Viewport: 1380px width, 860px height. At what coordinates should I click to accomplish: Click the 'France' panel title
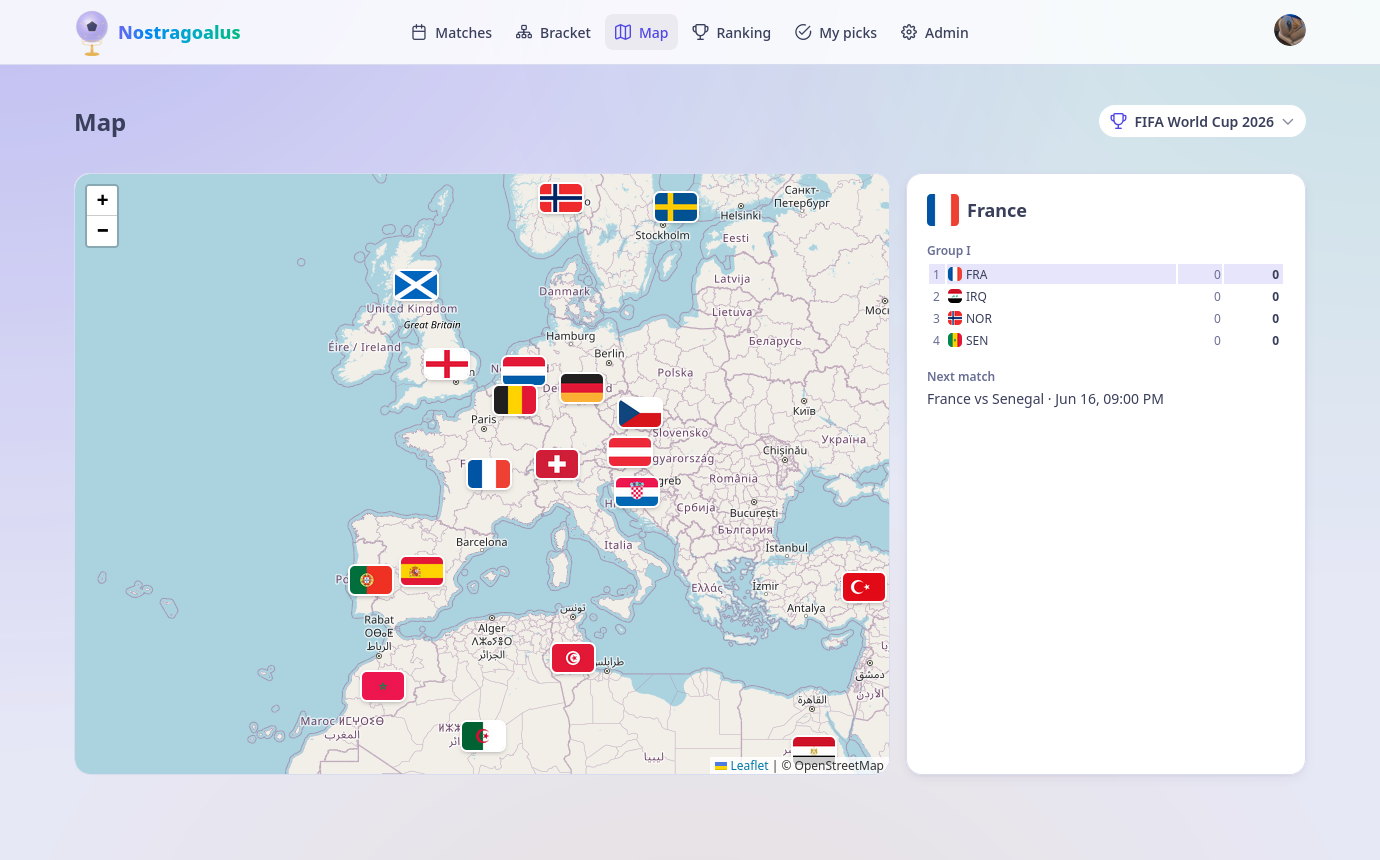tap(997, 211)
